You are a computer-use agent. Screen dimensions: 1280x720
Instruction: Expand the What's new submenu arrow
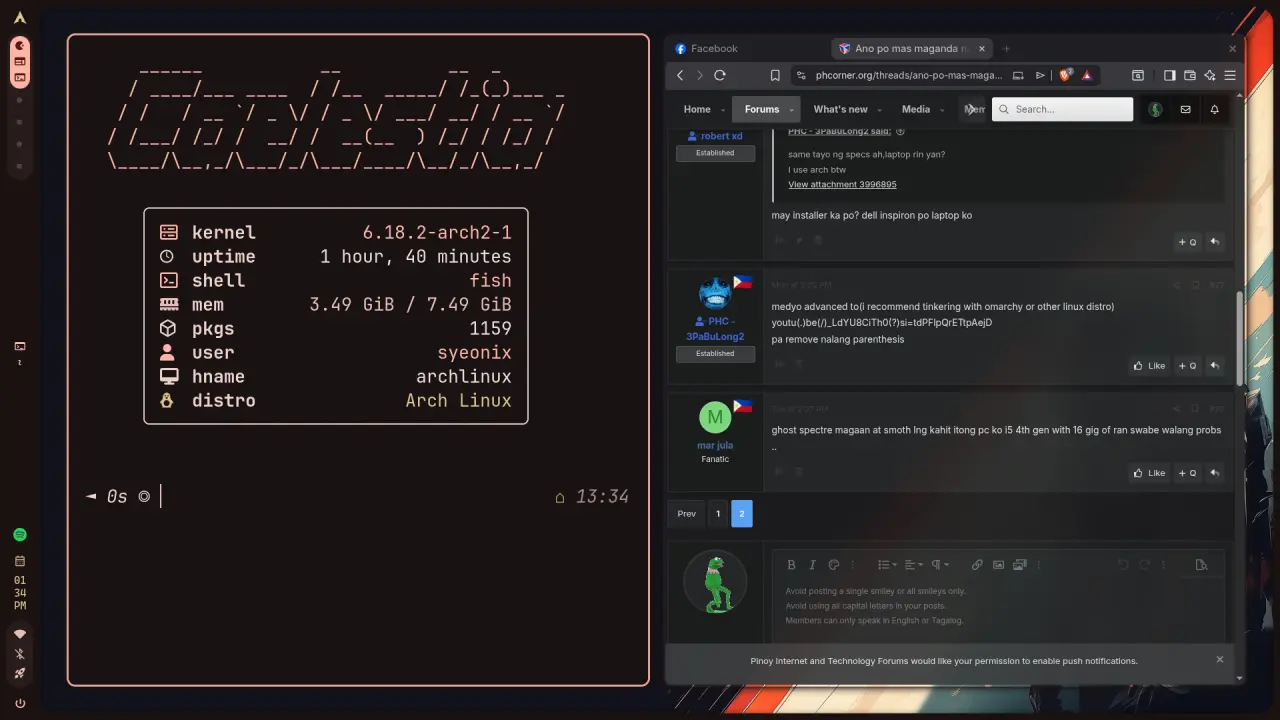pyautogui.click(x=879, y=110)
